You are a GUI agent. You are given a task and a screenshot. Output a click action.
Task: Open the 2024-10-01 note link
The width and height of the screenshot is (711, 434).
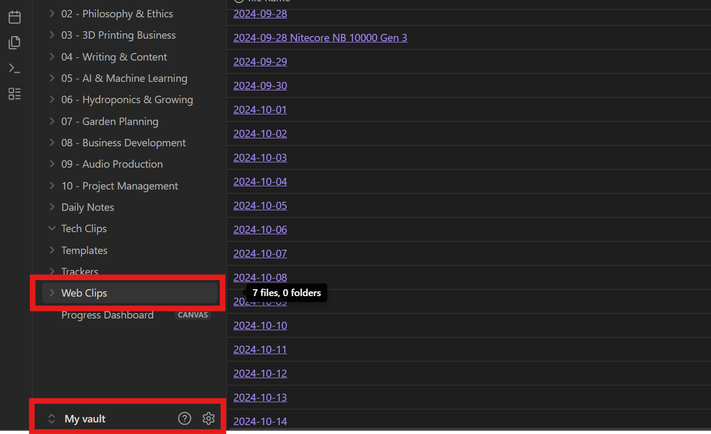pyautogui.click(x=260, y=110)
